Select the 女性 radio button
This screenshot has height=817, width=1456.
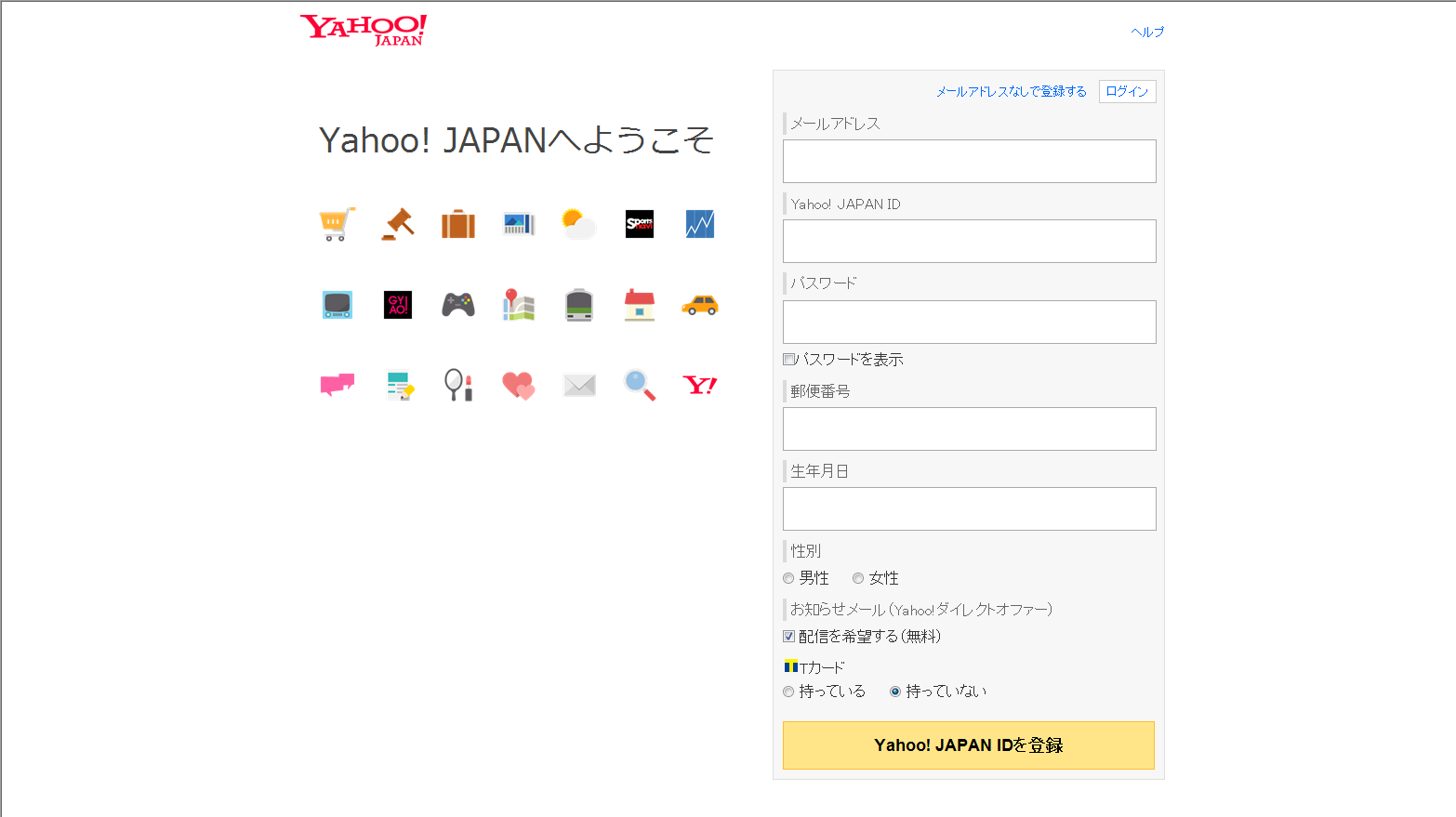coord(858,578)
